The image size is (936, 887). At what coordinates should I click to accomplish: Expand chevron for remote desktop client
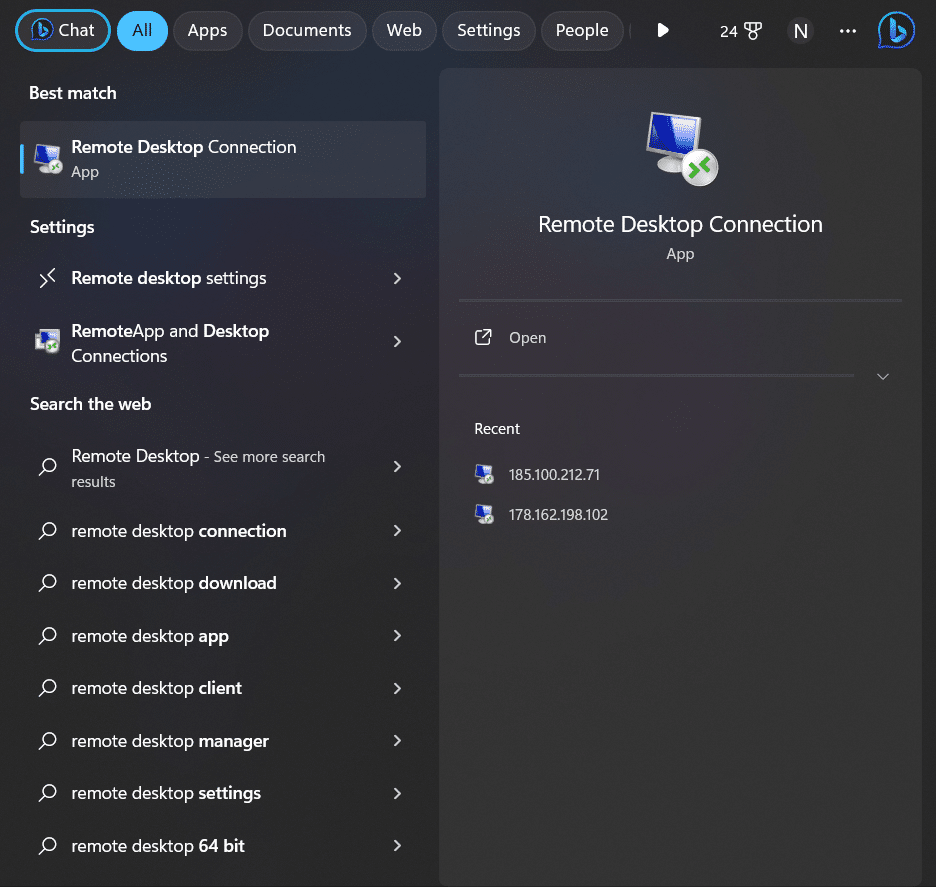point(397,688)
